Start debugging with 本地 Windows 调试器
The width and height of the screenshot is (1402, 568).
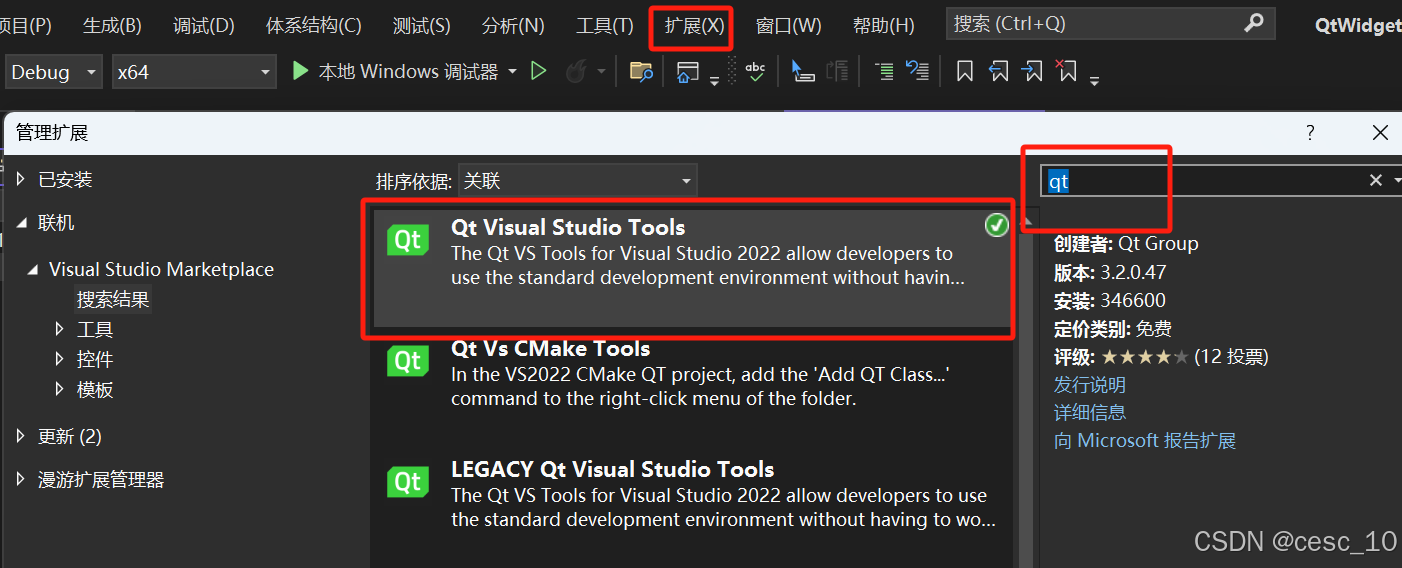(x=394, y=71)
